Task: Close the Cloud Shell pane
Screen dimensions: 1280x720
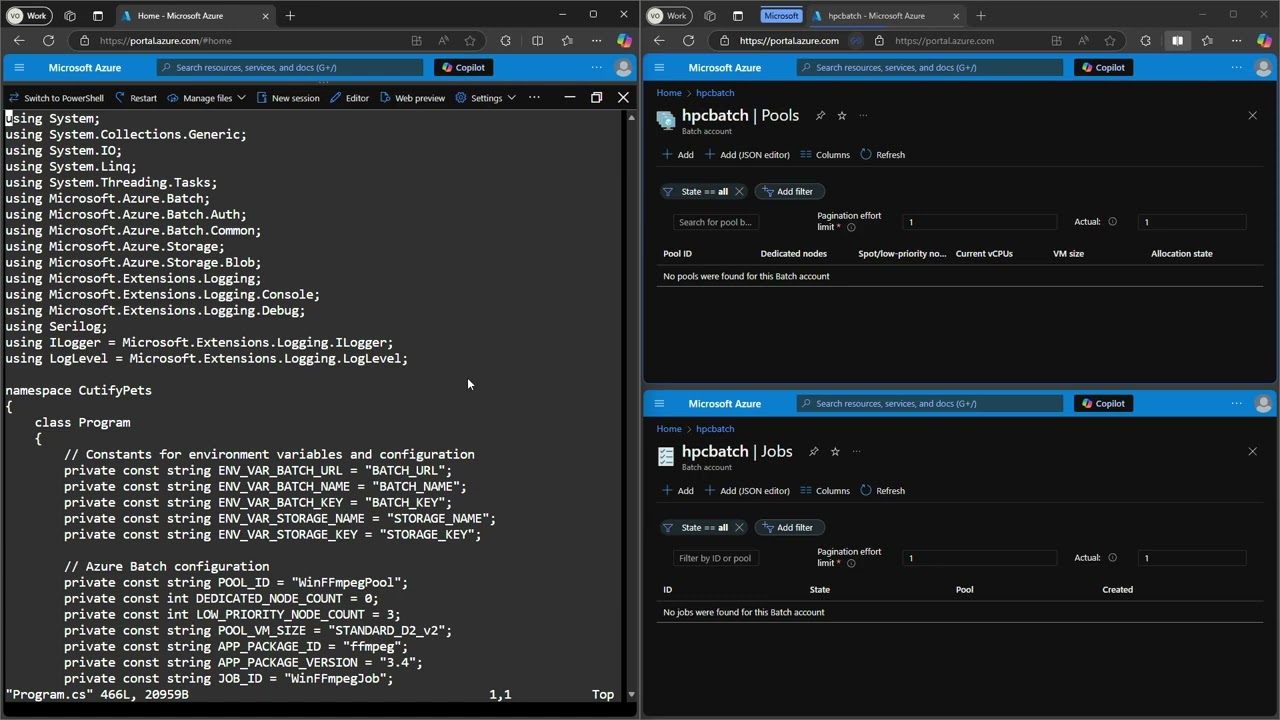Action: tap(623, 97)
